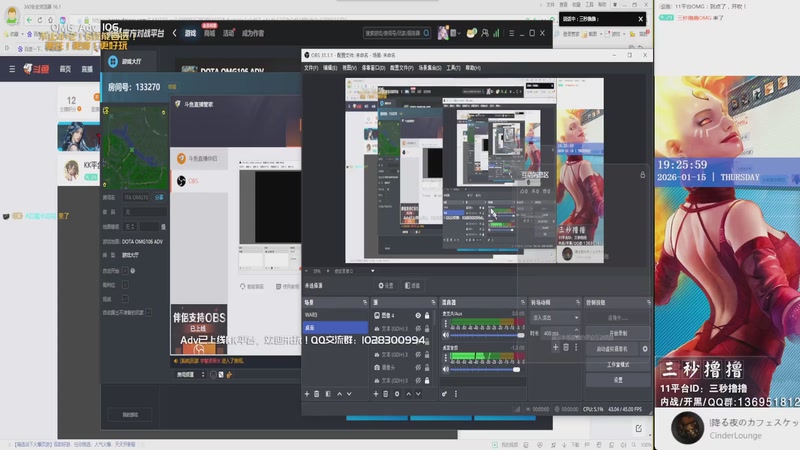The width and height of the screenshot is (800, 450).
Task: Click 设置 button in OBS controls panel
Action: tap(618, 380)
